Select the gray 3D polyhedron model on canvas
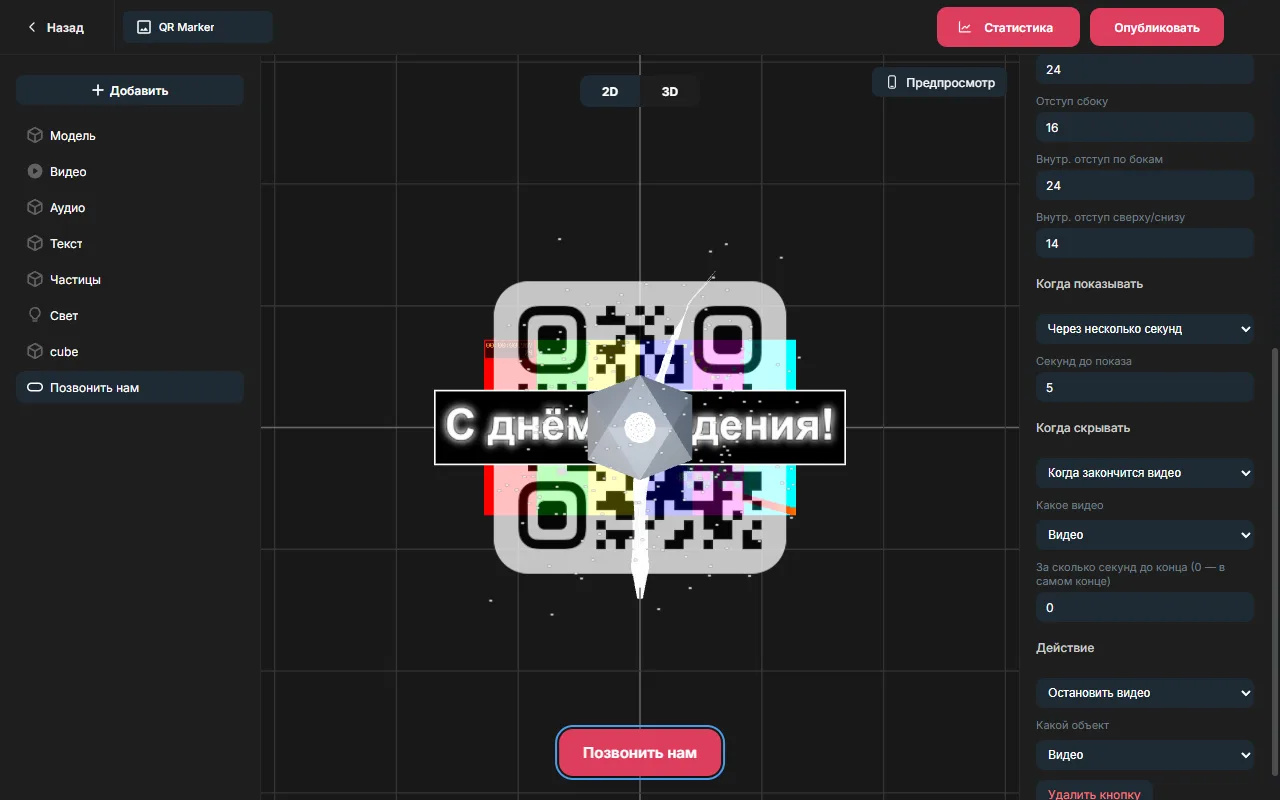 coord(640,427)
